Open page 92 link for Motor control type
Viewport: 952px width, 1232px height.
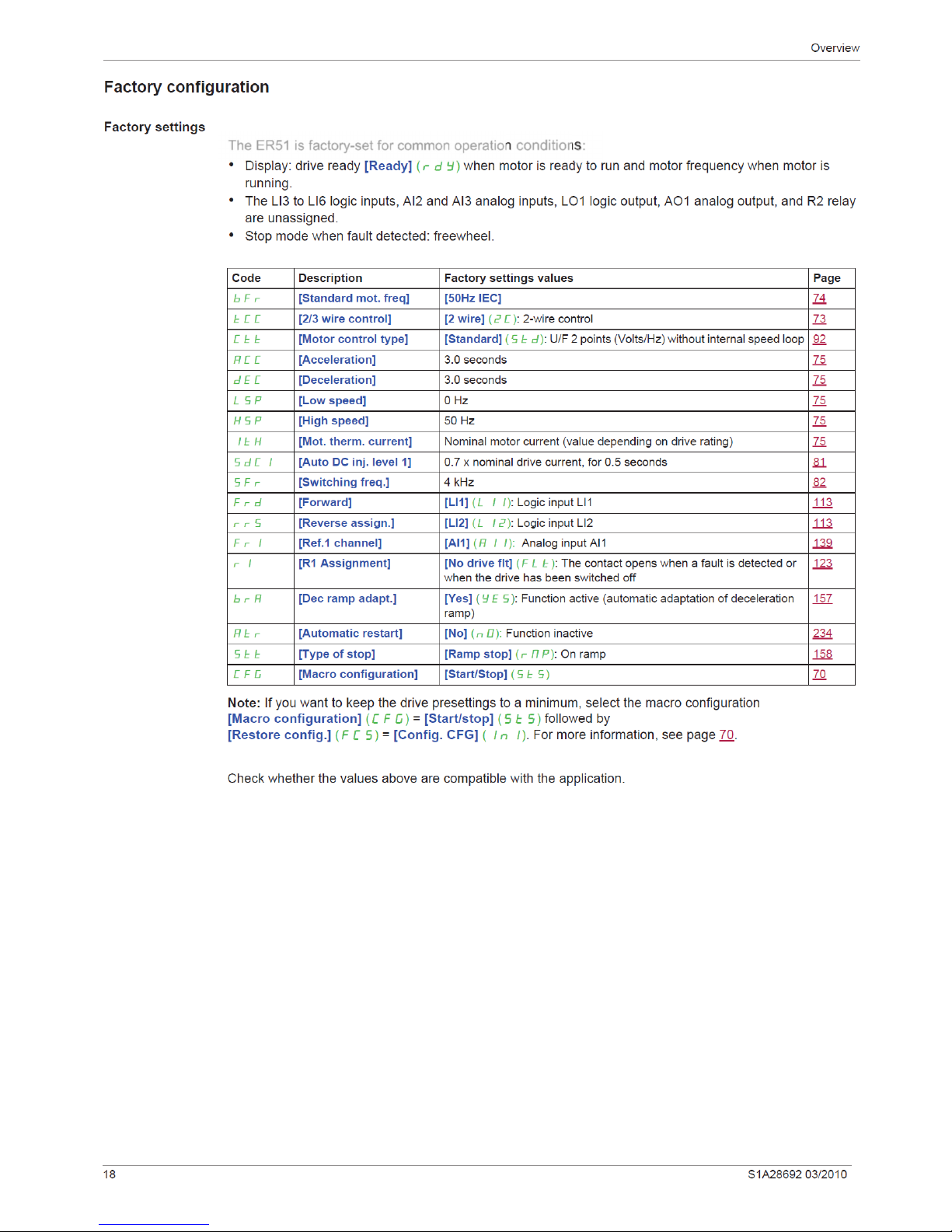click(x=819, y=339)
